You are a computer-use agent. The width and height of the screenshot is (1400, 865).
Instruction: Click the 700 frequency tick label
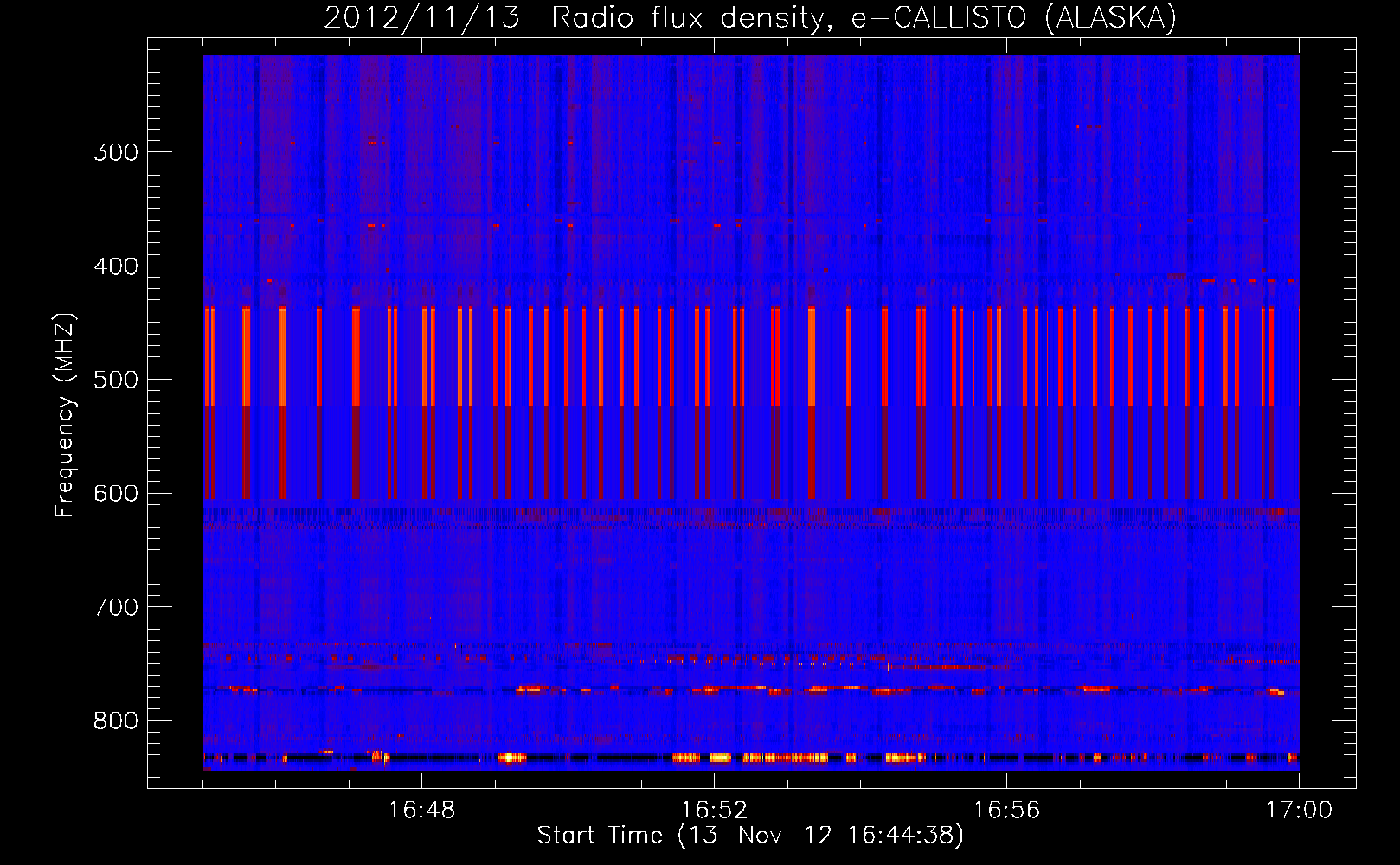(x=116, y=607)
